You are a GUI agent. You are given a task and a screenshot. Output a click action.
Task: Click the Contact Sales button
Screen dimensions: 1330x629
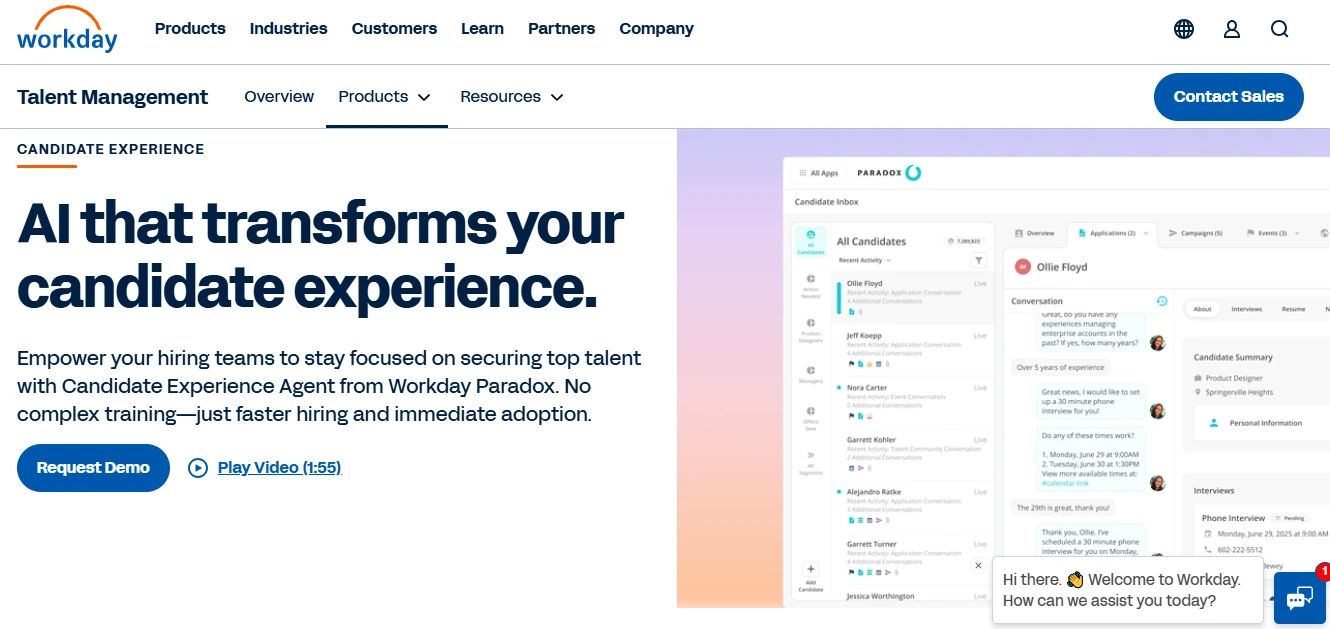[x=1229, y=97]
